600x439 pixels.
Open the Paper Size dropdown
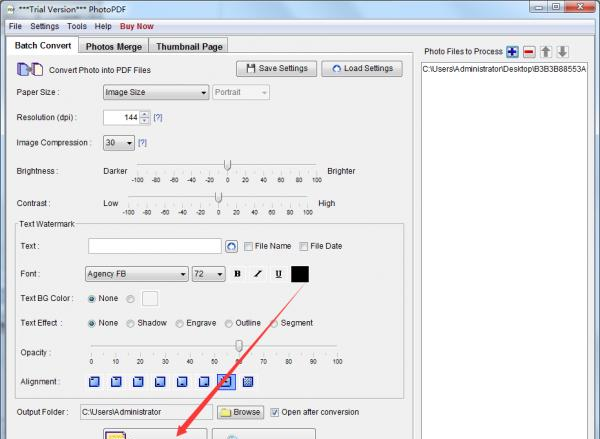point(156,92)
